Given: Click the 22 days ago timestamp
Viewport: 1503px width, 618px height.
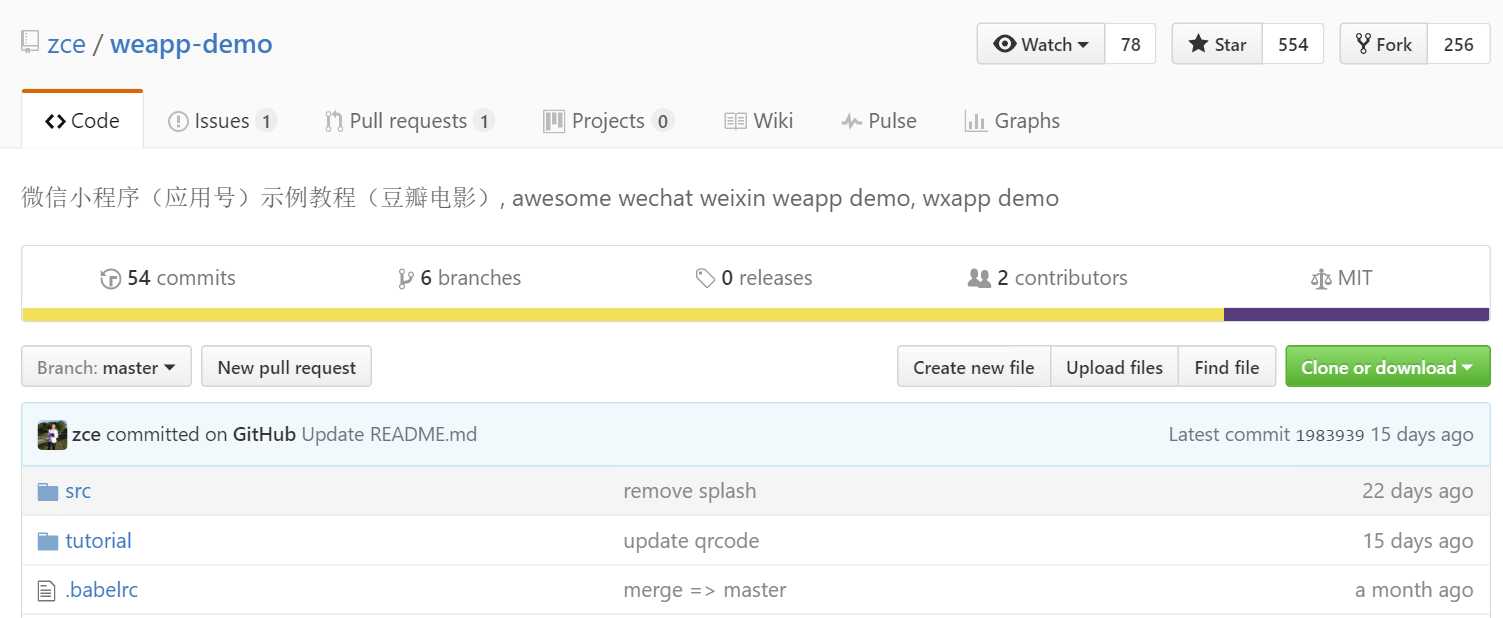Looking at the screenshot, I should pos(1417,491).
